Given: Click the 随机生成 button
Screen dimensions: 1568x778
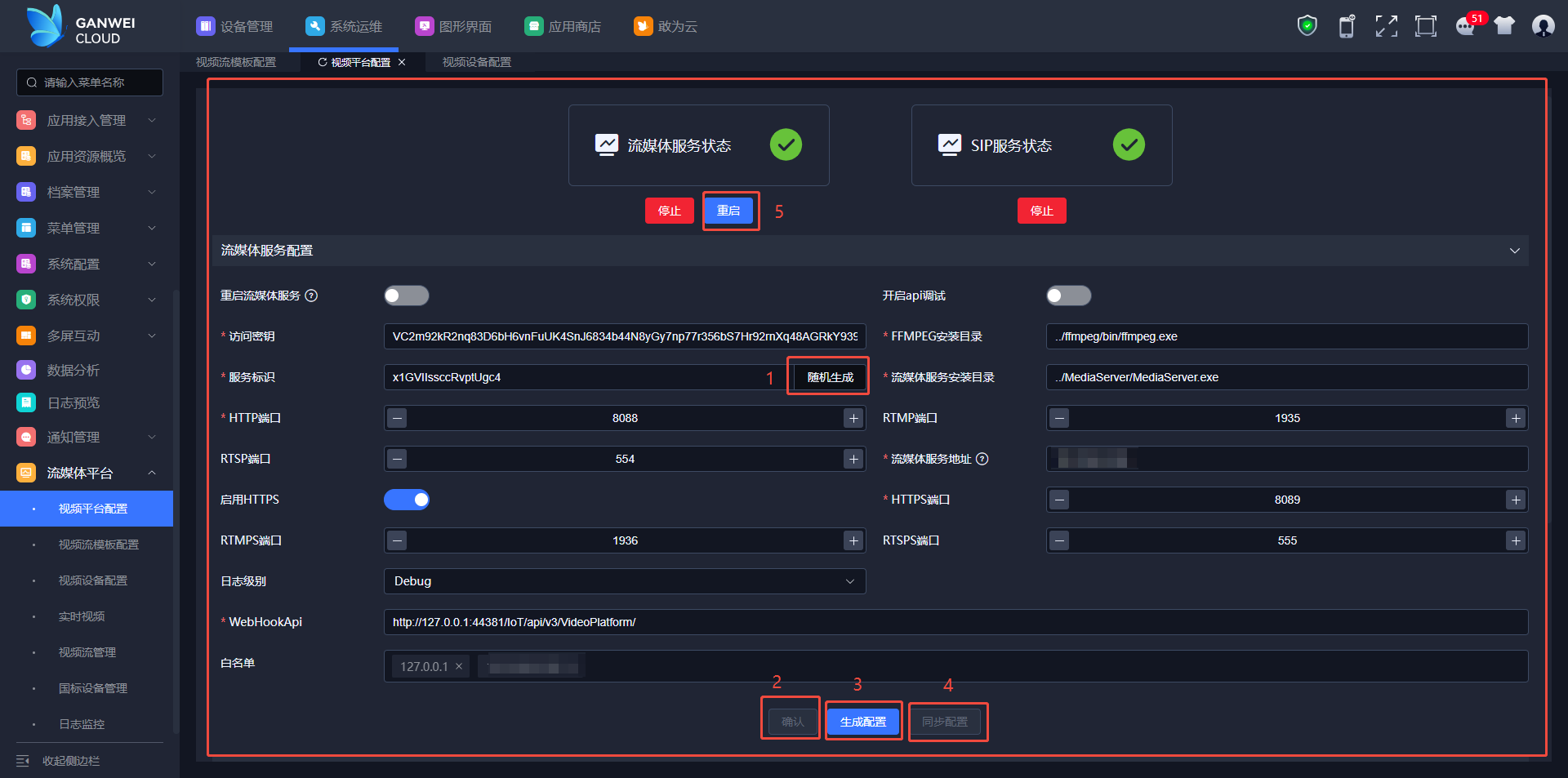Looking at the screenshot, I should [x=830, y=377].
